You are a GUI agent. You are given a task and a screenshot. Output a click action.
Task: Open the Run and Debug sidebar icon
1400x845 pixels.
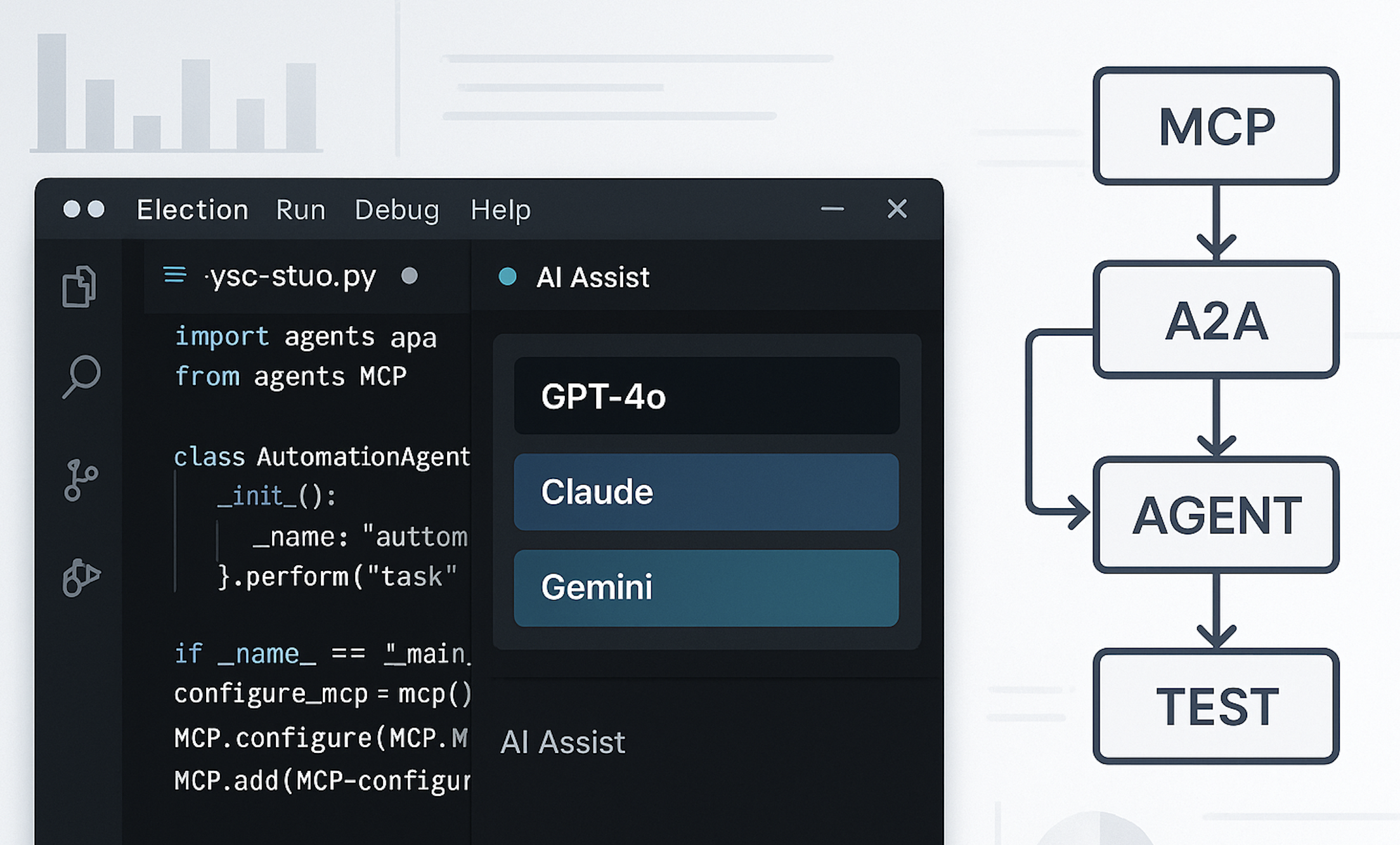coord(81,577)
